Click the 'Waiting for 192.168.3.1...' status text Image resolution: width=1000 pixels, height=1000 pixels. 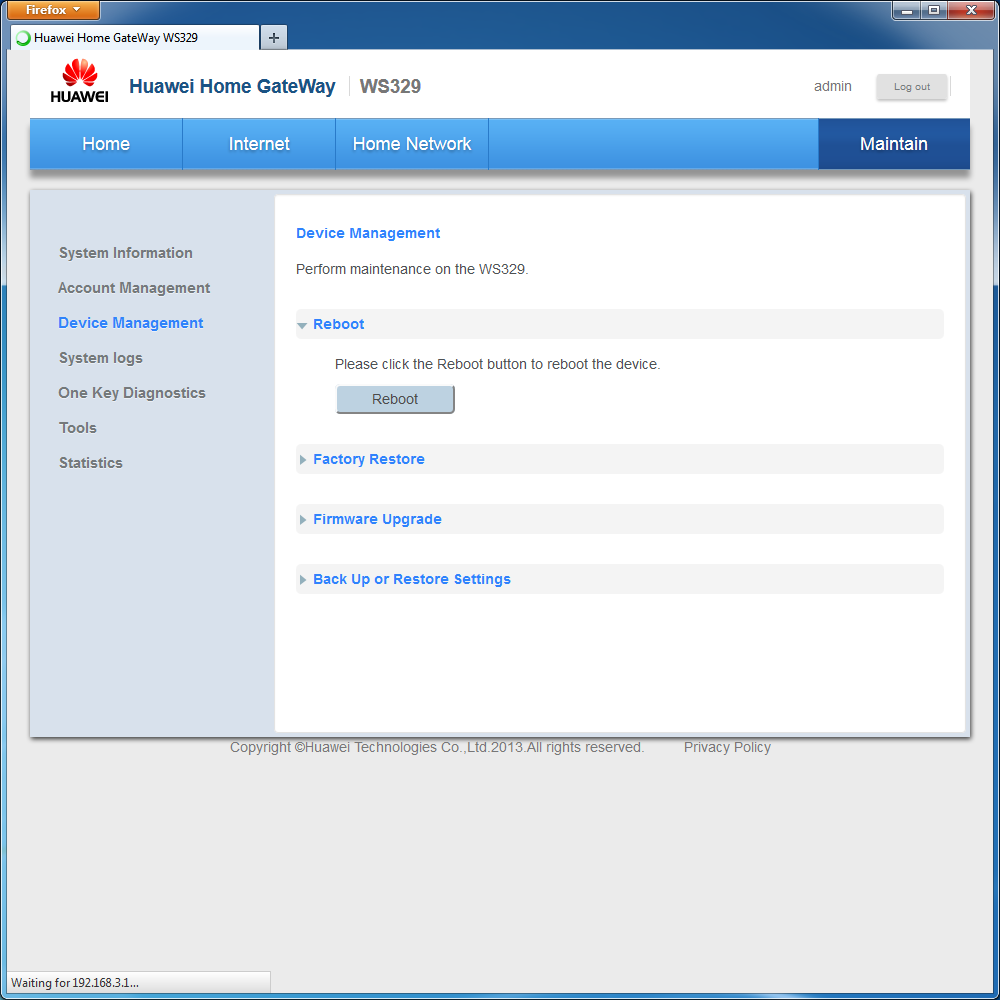coord(75,982)
